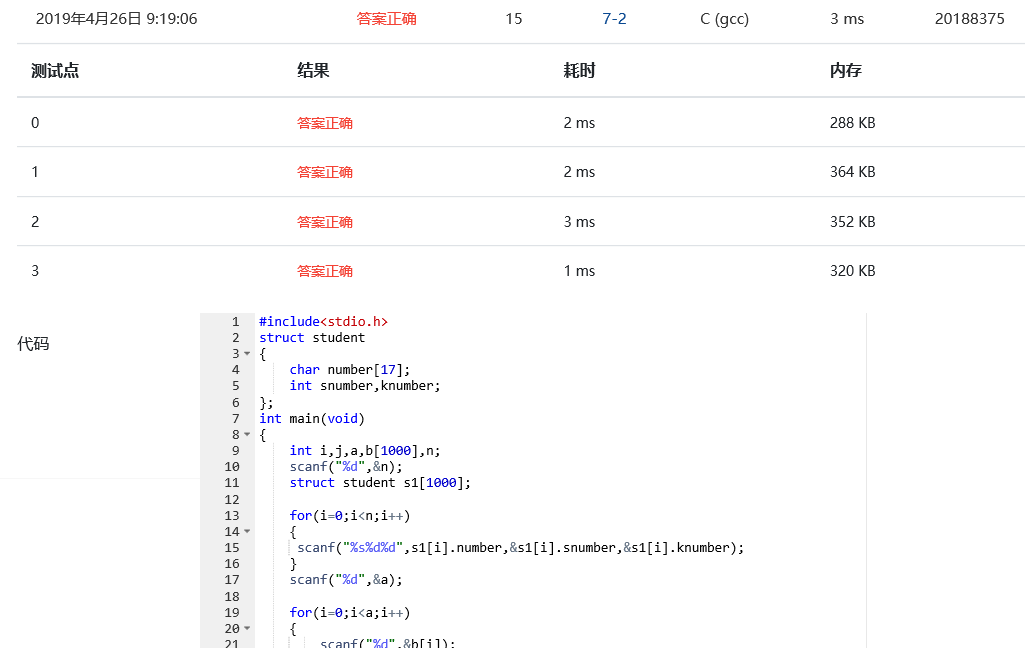Click the struct student s1[1000] code line

pyautogui.click(x=380, y=483)
